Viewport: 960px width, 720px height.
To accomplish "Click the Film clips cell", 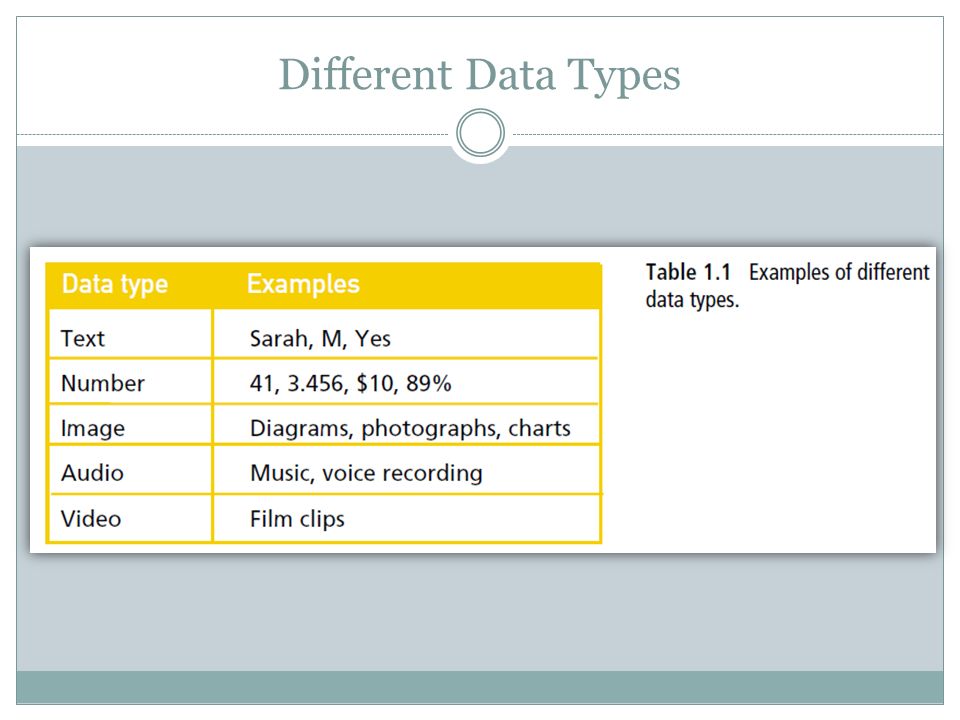I will tap(405, 518).
